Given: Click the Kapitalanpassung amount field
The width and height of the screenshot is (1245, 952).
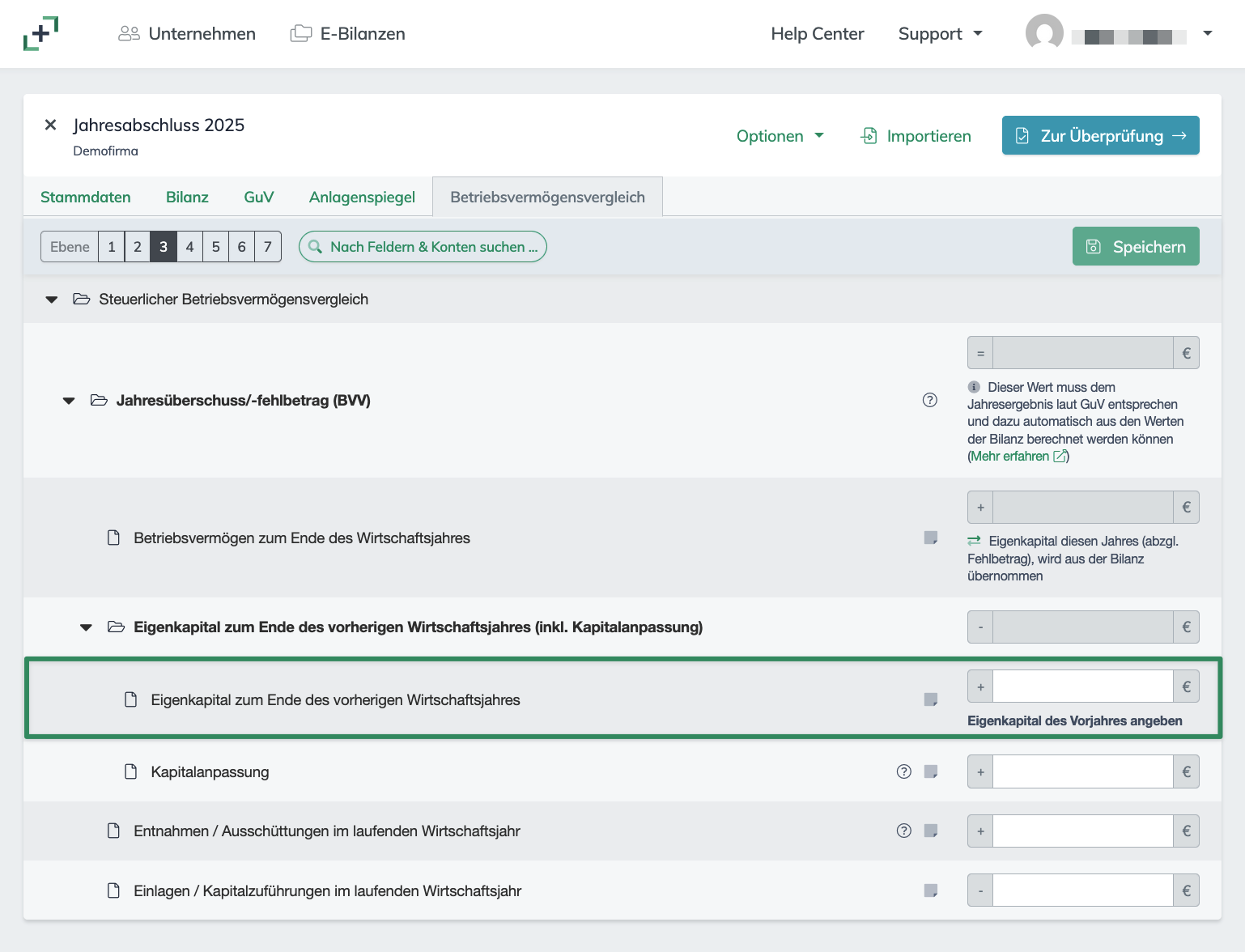Looking at the screenshot, I should point(1083,771).
